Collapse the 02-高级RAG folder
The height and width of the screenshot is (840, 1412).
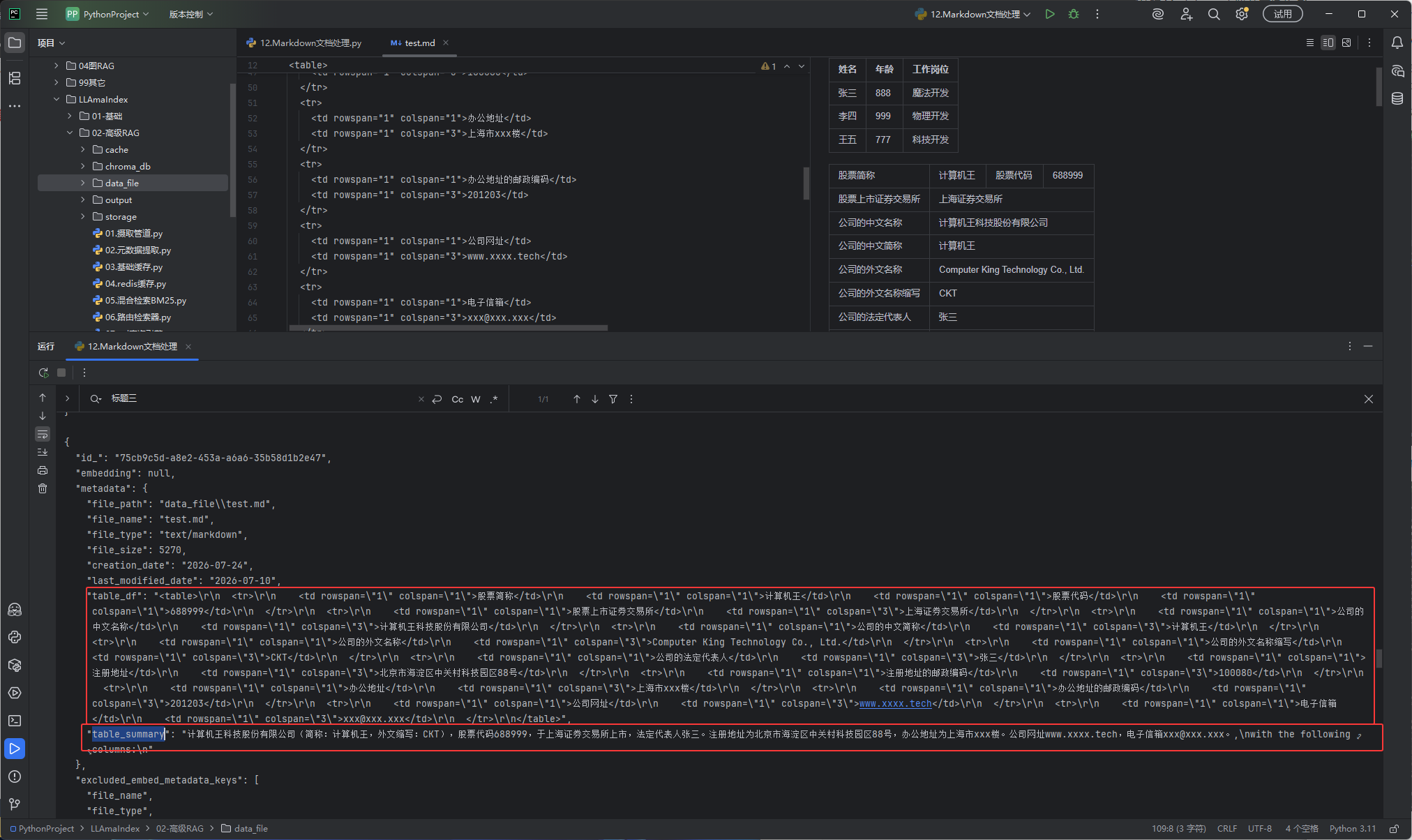(70, 133)
